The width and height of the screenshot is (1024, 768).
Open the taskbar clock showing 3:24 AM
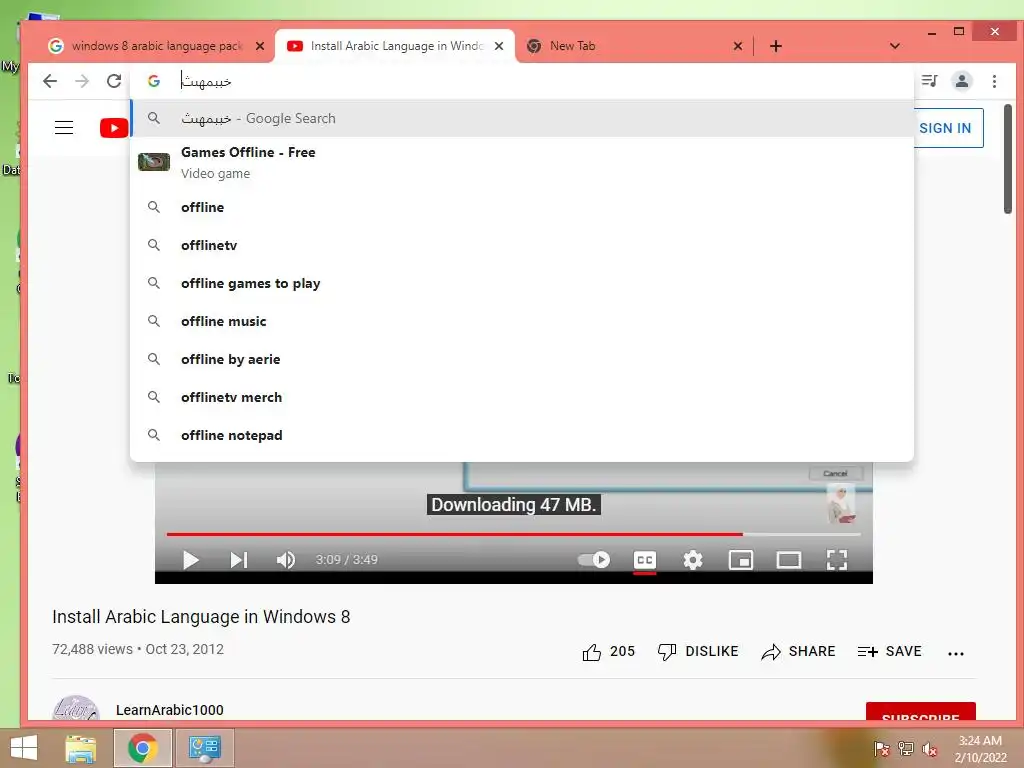pos(980,749)
